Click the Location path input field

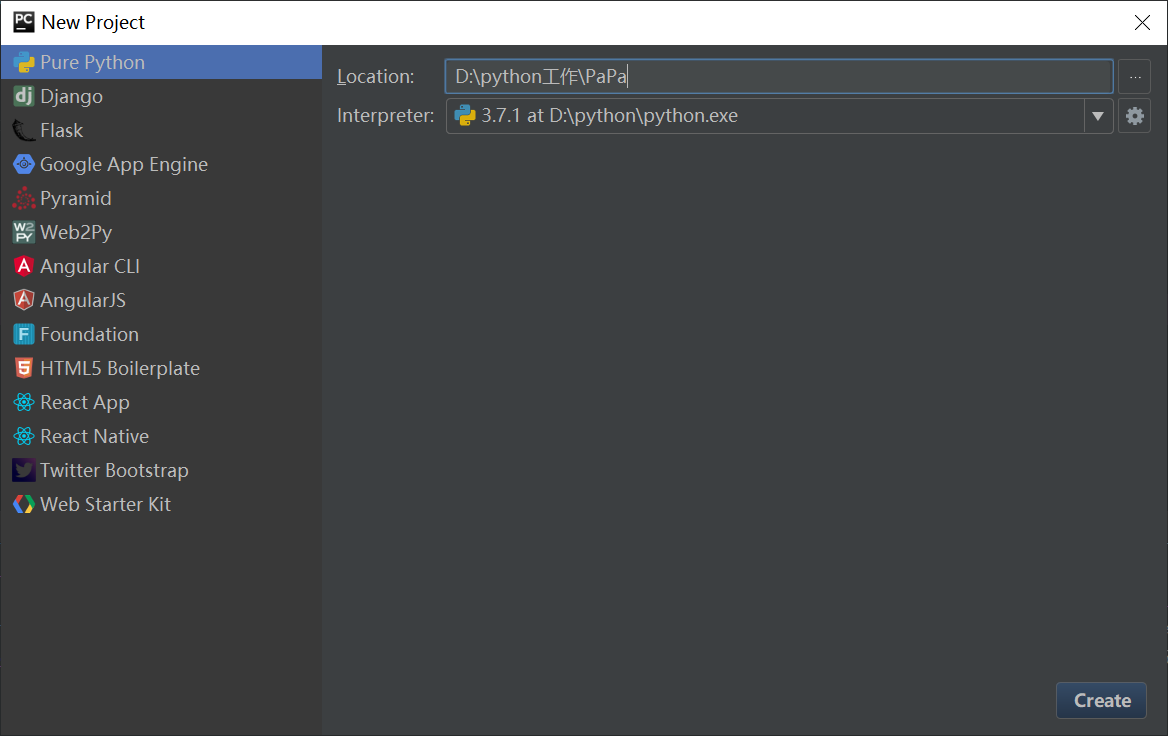[x=779, y=77]
